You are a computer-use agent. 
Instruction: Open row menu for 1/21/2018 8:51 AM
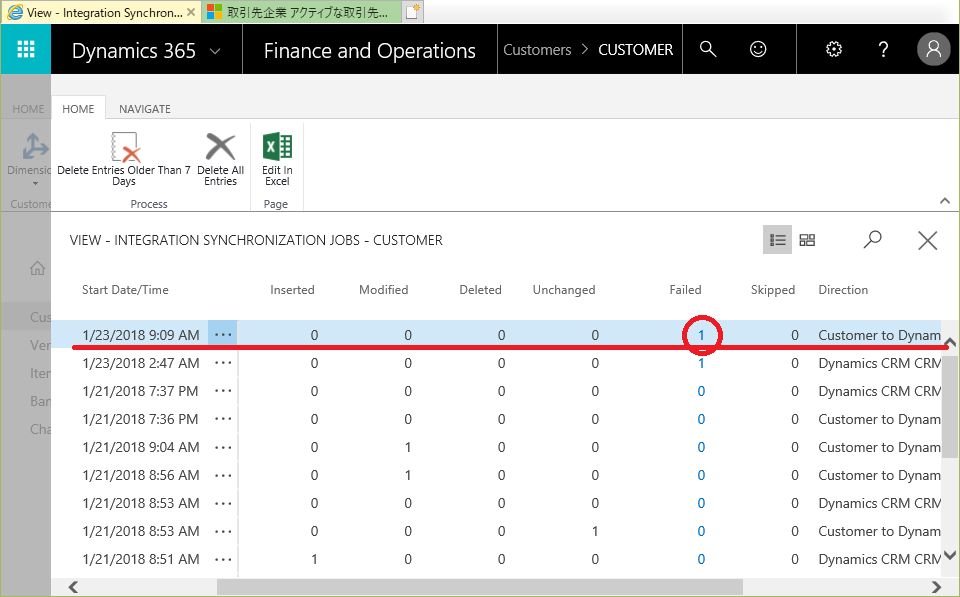pos(223,559)
